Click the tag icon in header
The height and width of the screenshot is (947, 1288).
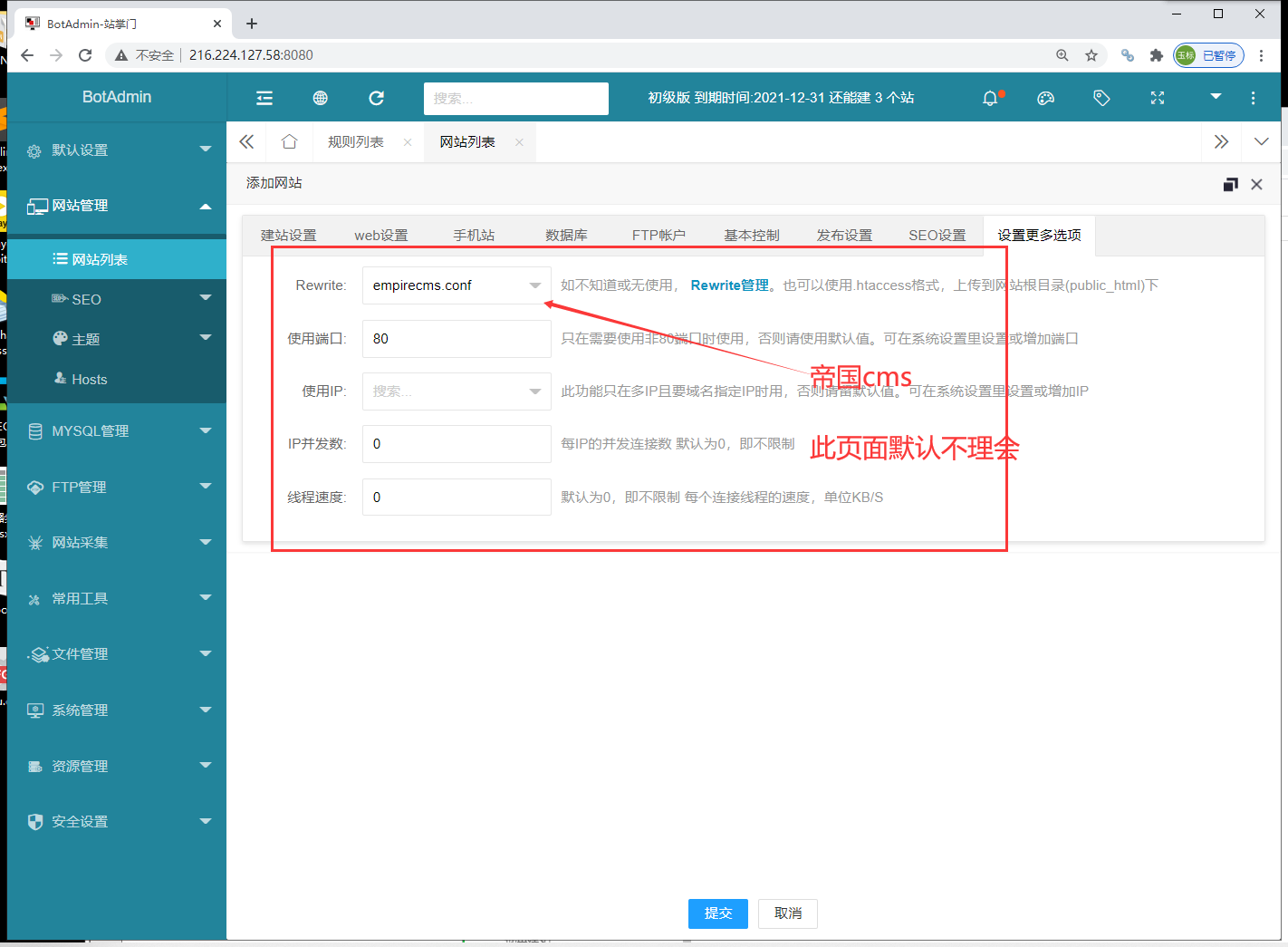[1101, 98]
